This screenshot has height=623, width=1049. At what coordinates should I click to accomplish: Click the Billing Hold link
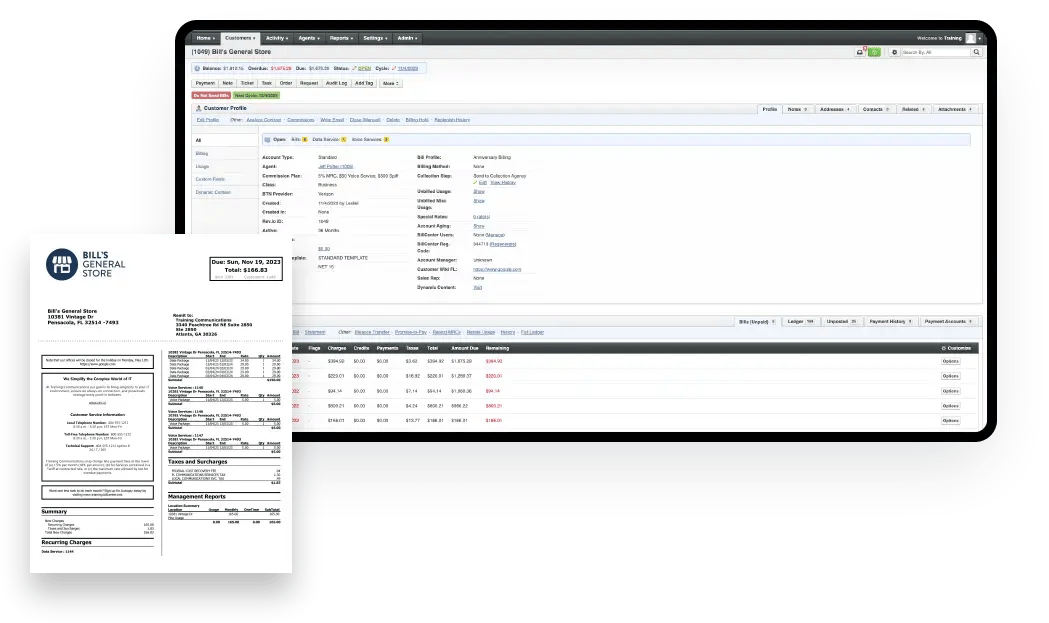(x=417, y=120)
